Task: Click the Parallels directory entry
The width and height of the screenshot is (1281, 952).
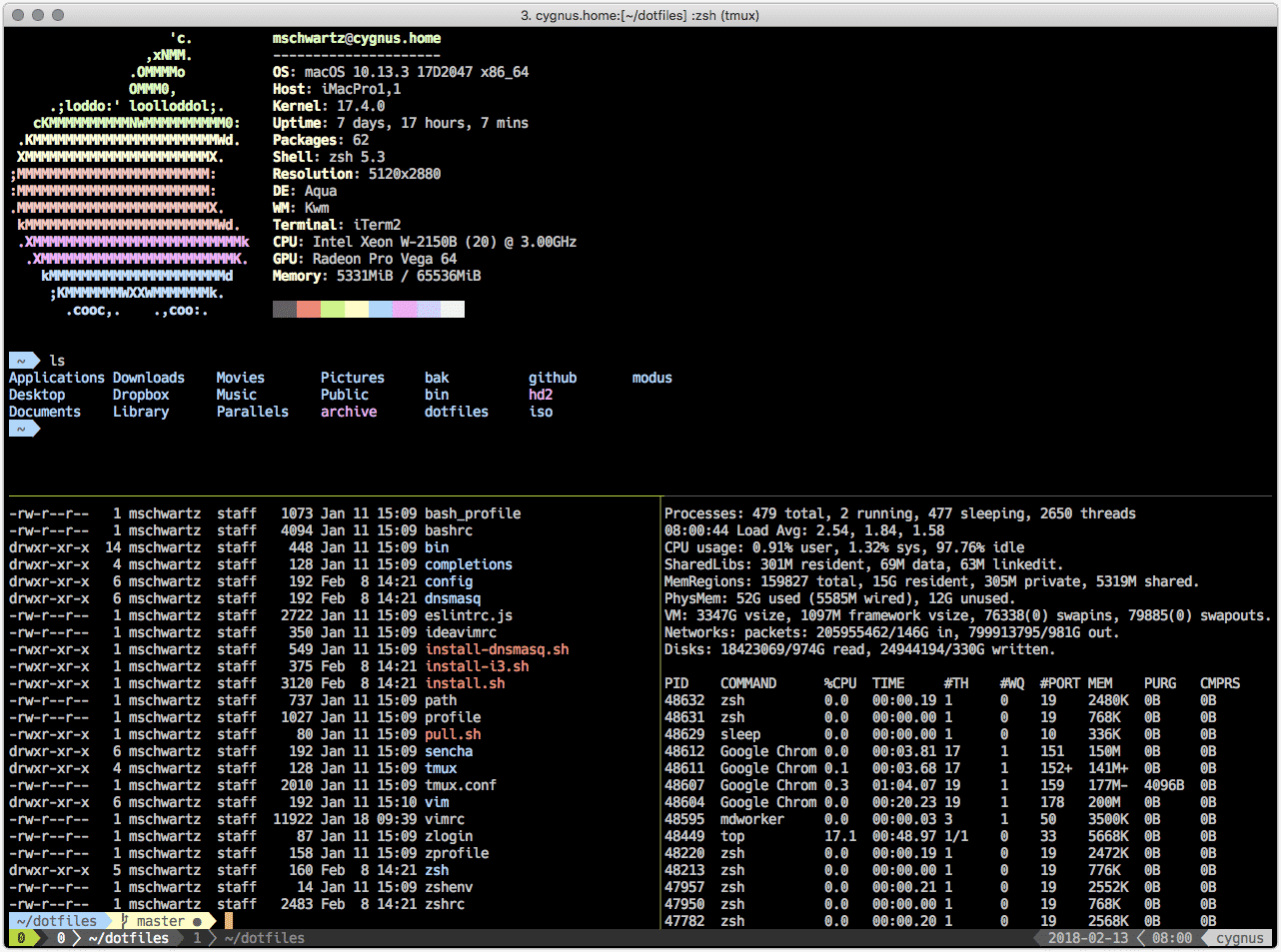Action: pos(253,412)
